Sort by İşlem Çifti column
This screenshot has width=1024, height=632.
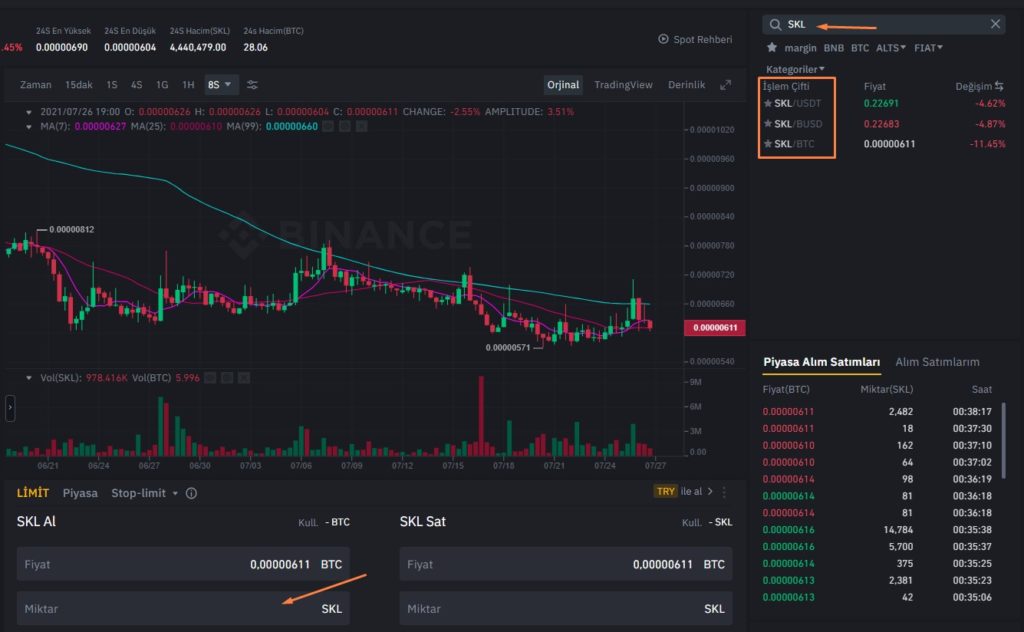pos(786,86)
